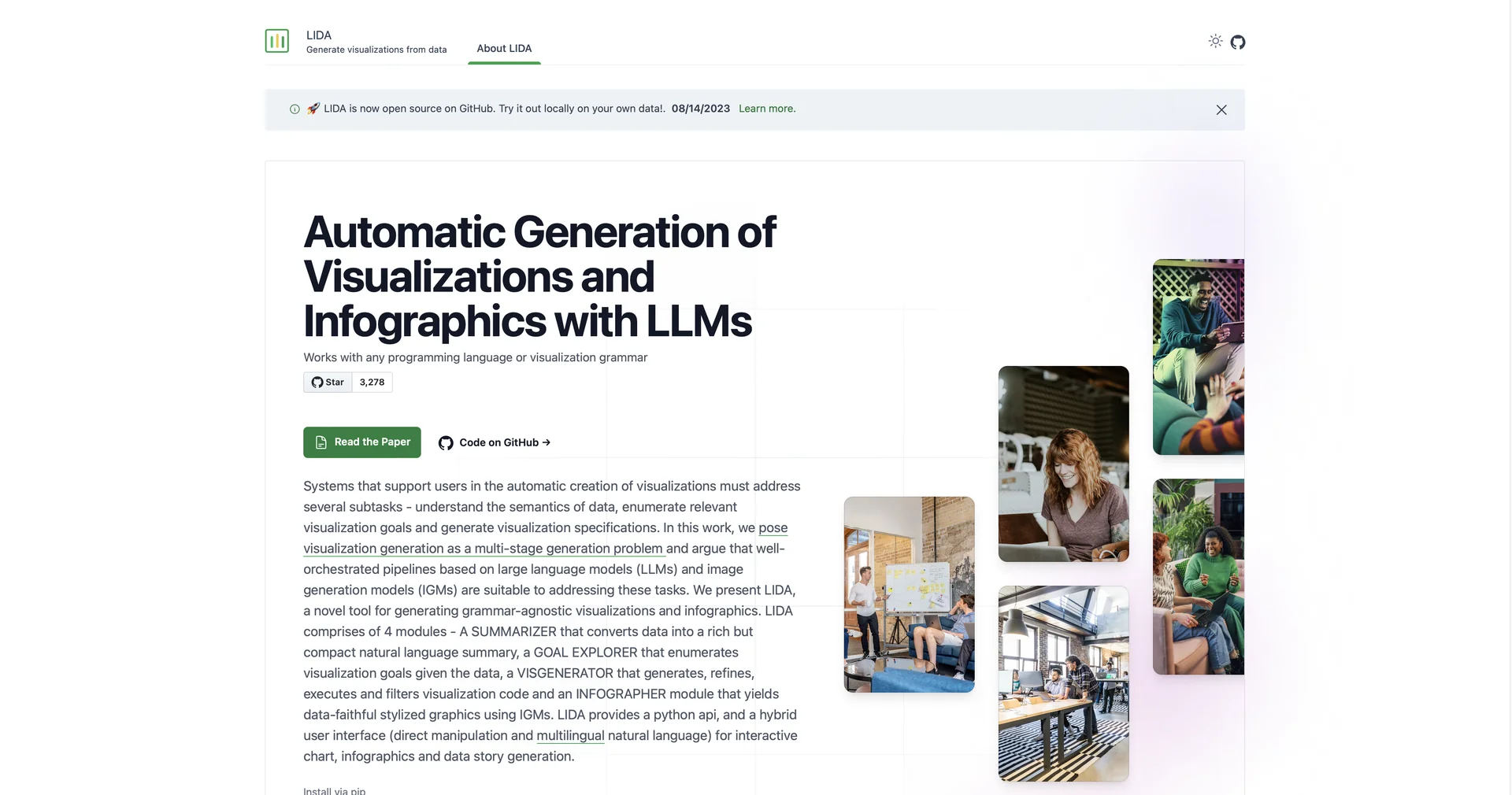Click the photo of woman in green sweater
The image size is (1512, 795).
coord(1199,576)
